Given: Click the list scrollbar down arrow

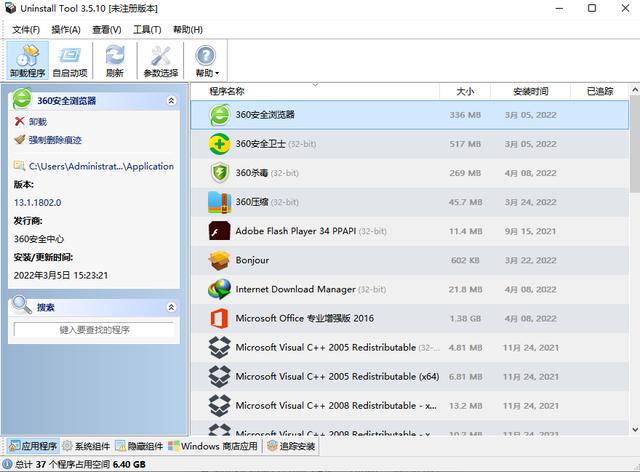Looking at the screenshot, I should pyautogui.click(x=635, y=430).
